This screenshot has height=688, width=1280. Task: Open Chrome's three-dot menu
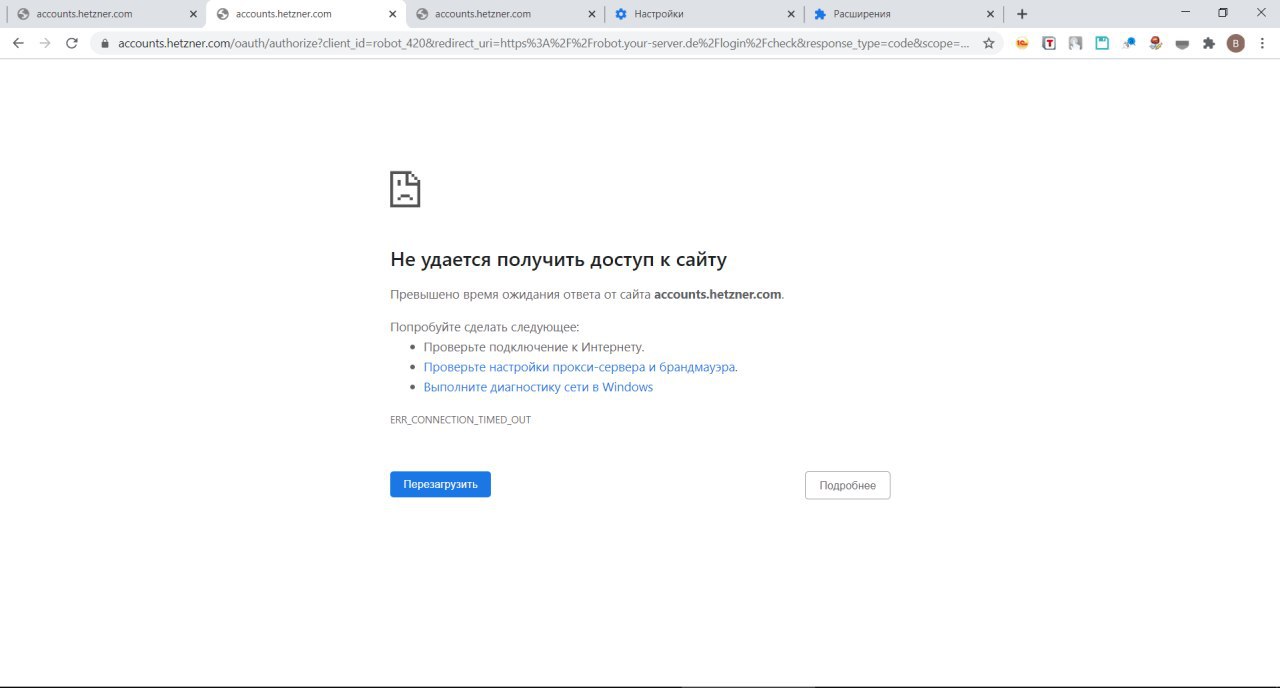click(x=1262, y=43)
